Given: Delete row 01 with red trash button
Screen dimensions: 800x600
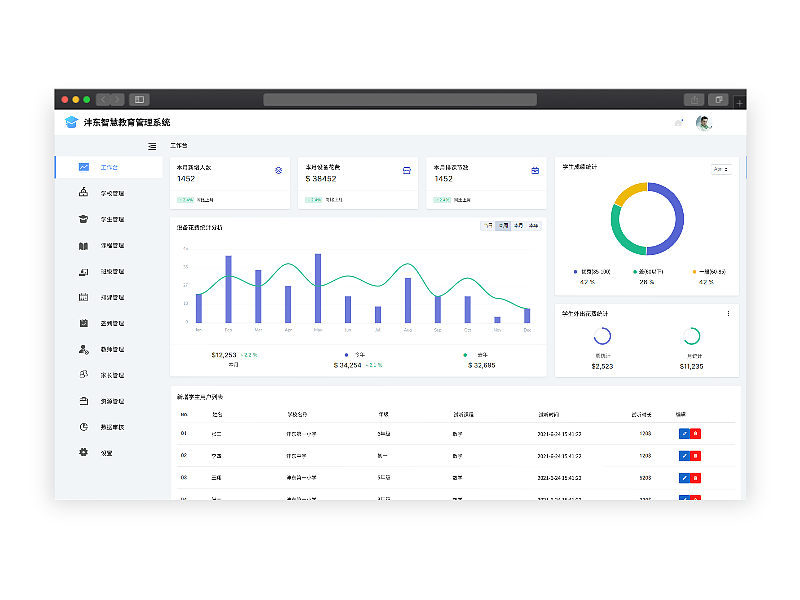Looking at the screenshot, I should tap(695, 434).
